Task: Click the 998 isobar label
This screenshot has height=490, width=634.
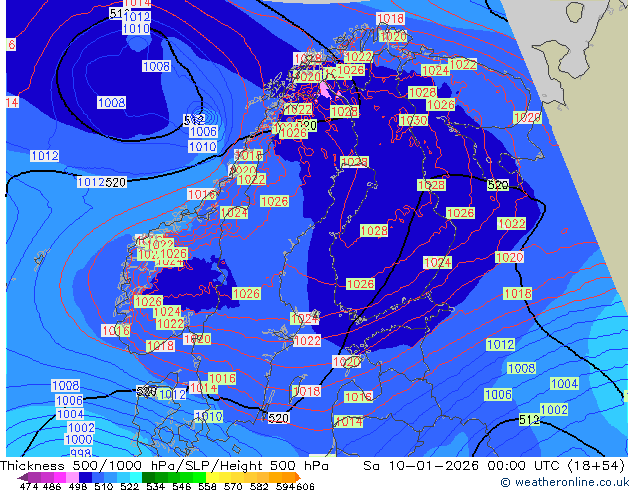Action: (80, 452)
